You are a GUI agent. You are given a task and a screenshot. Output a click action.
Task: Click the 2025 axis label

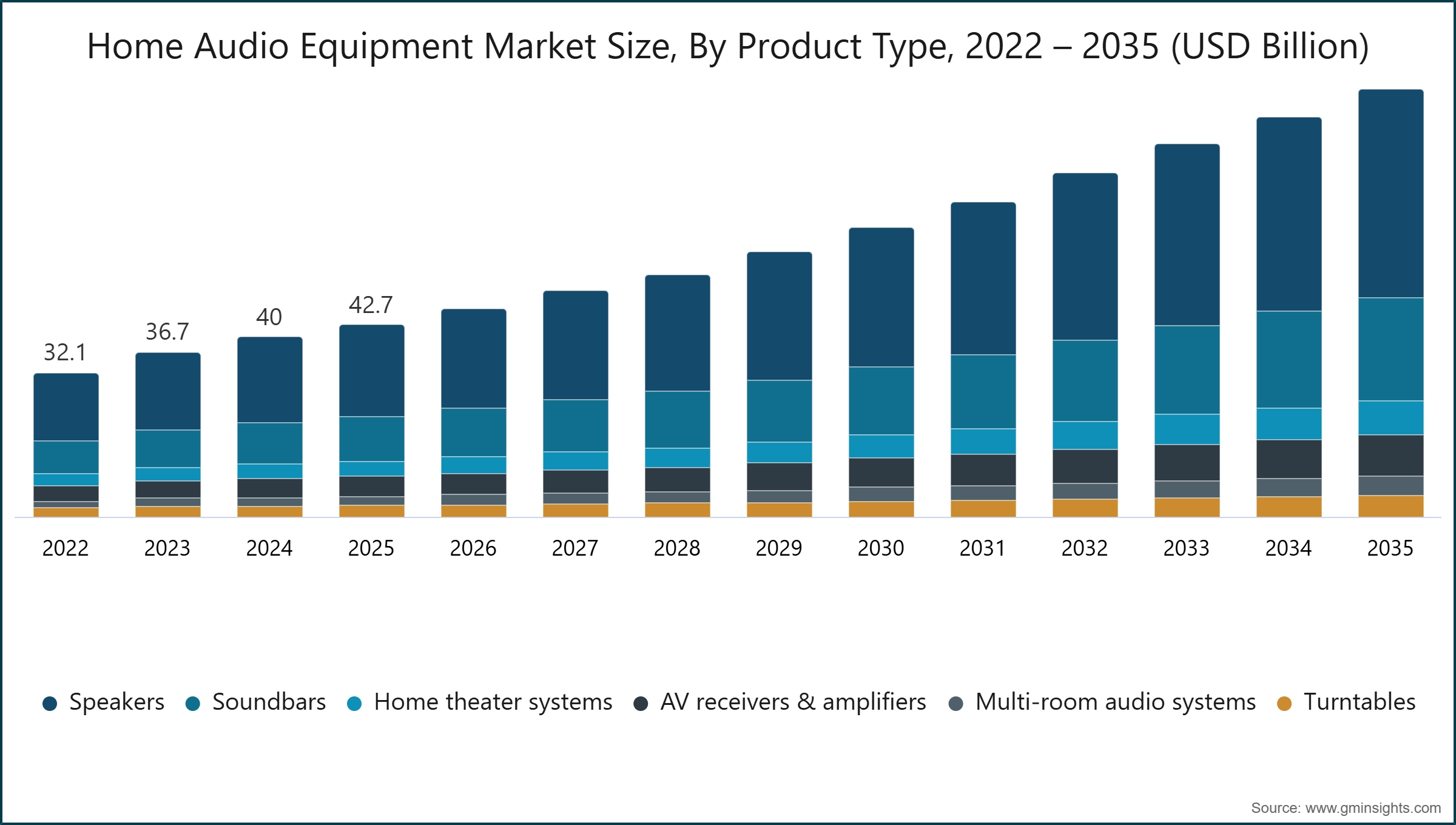(x=371, y=548)
